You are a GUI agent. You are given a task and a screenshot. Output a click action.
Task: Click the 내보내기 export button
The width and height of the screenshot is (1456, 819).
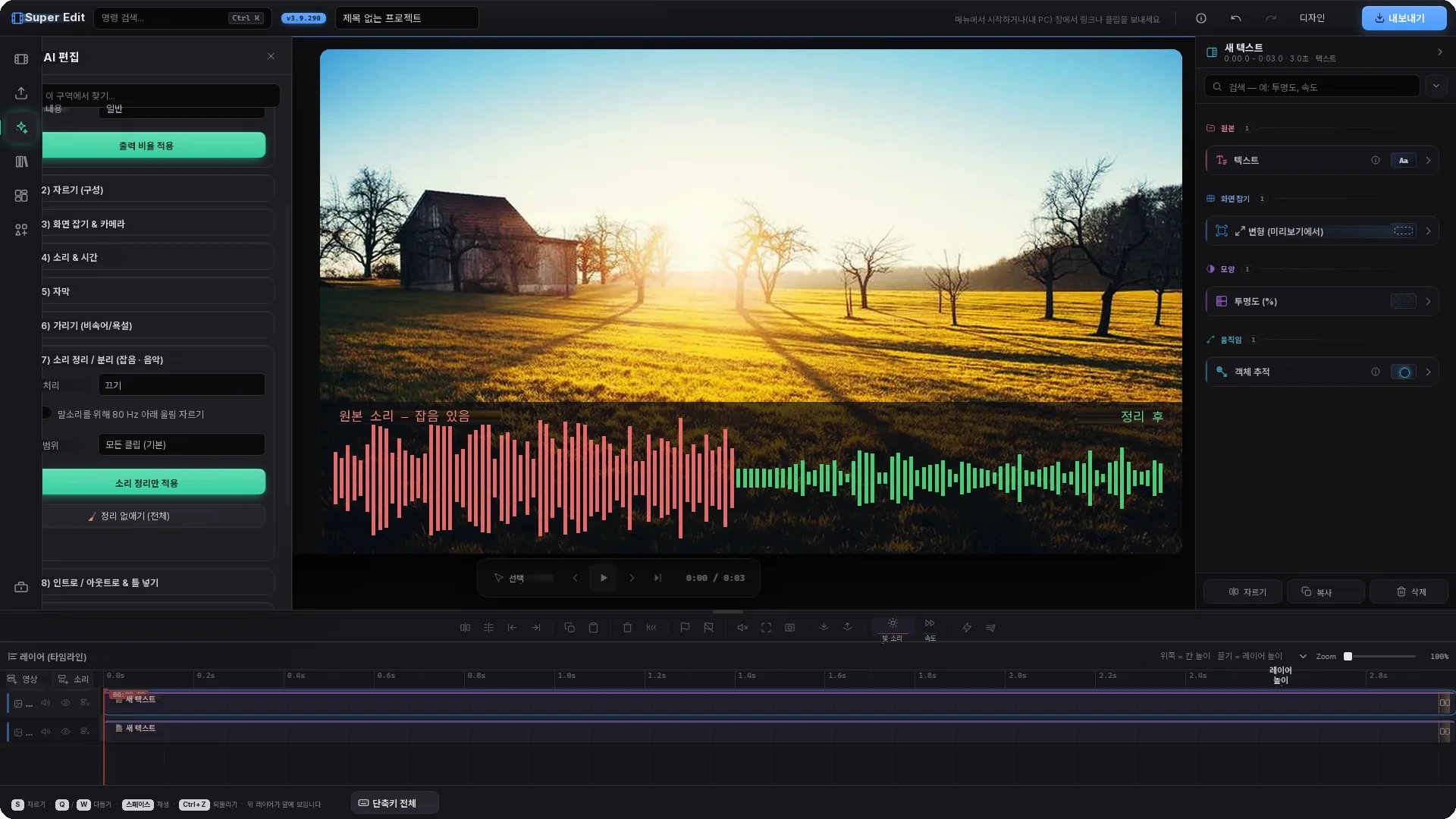(1404, 18)
